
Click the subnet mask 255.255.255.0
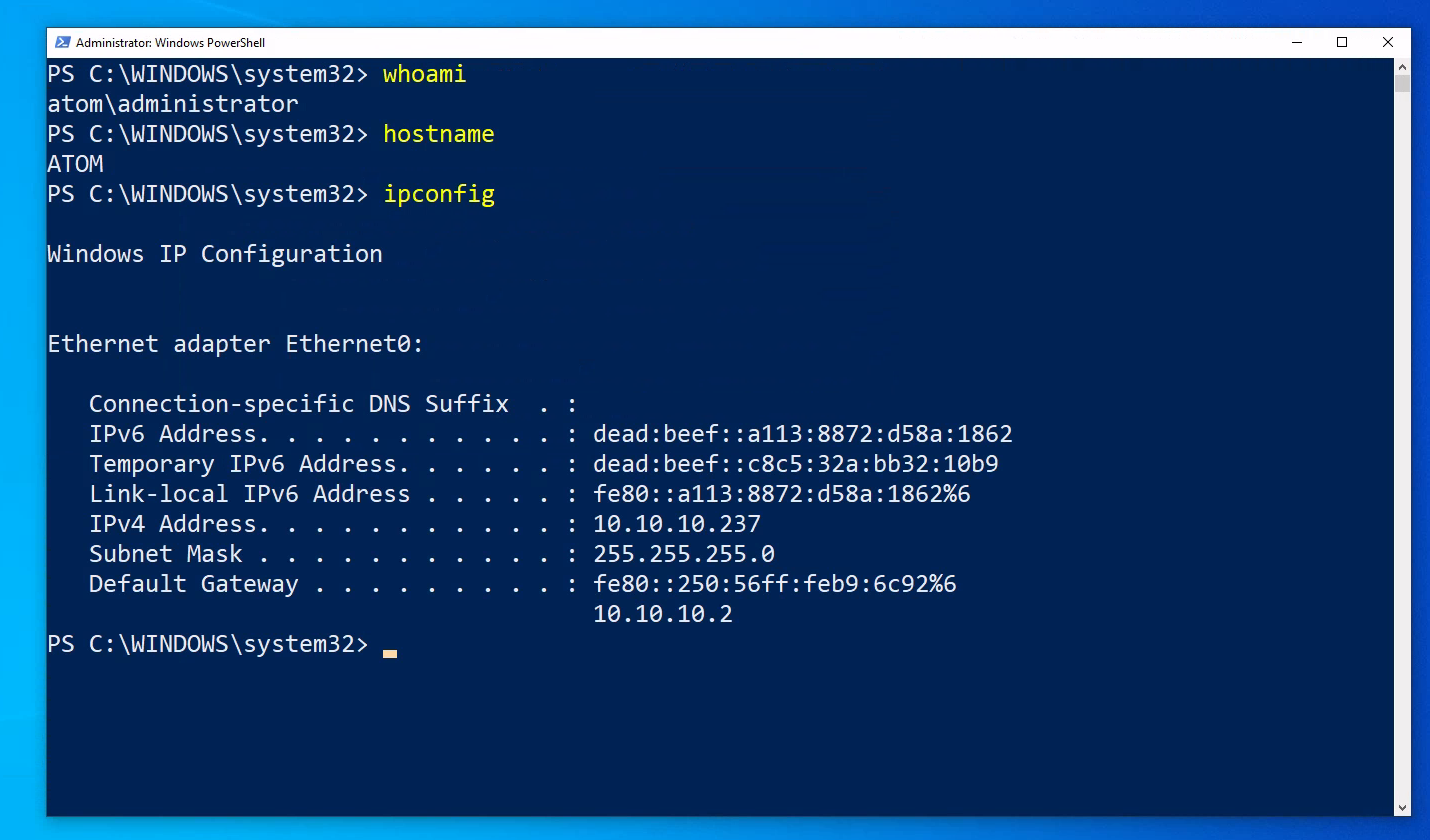click(x=684, y=554)
